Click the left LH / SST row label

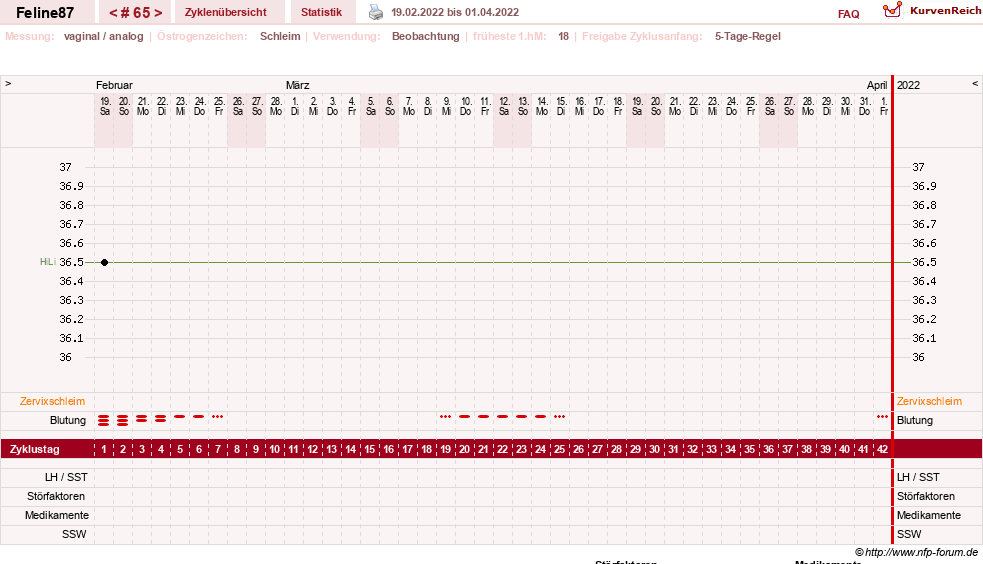coord(66,477)
